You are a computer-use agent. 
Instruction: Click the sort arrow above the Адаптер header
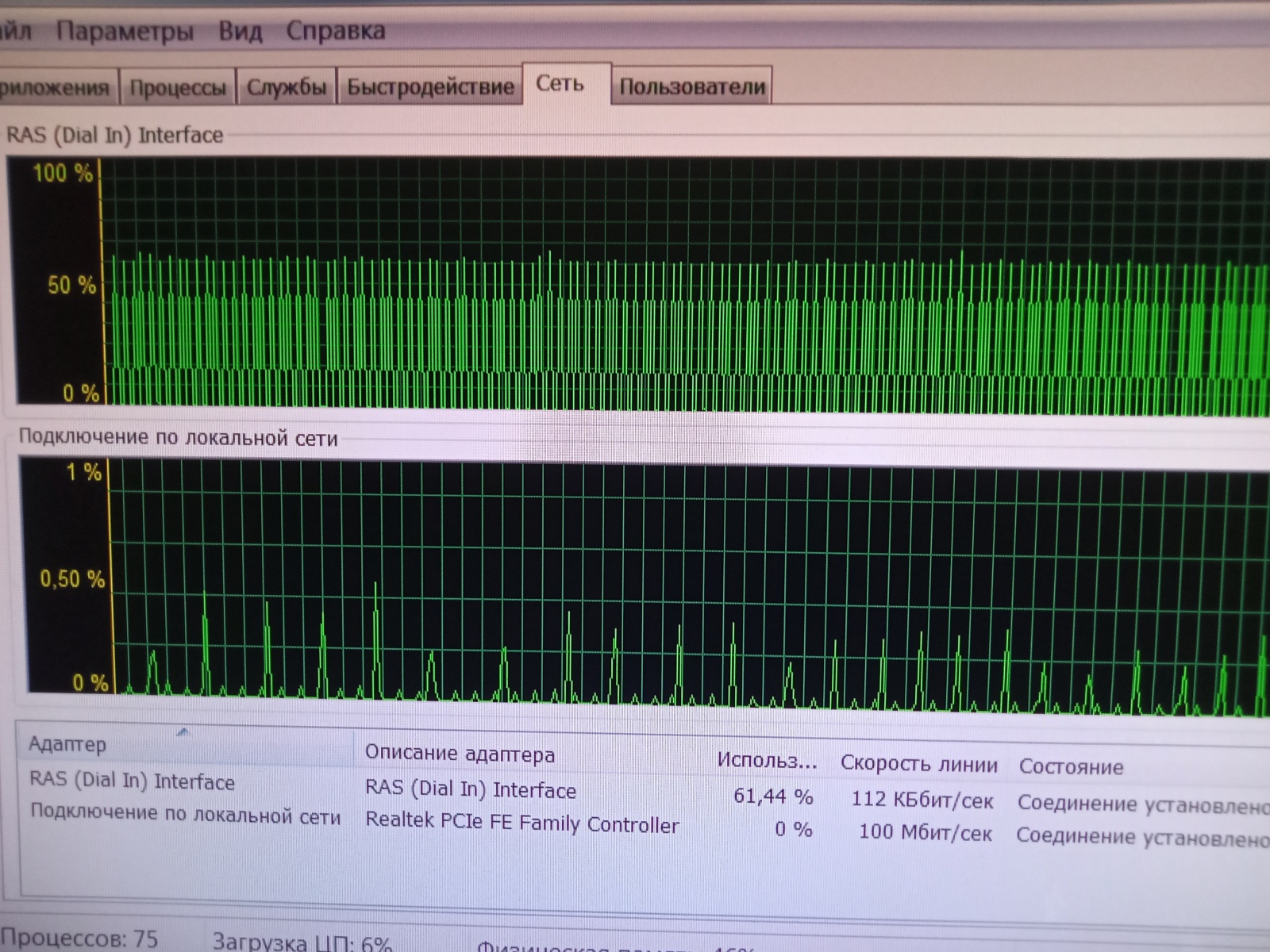[x=183, y=731]
